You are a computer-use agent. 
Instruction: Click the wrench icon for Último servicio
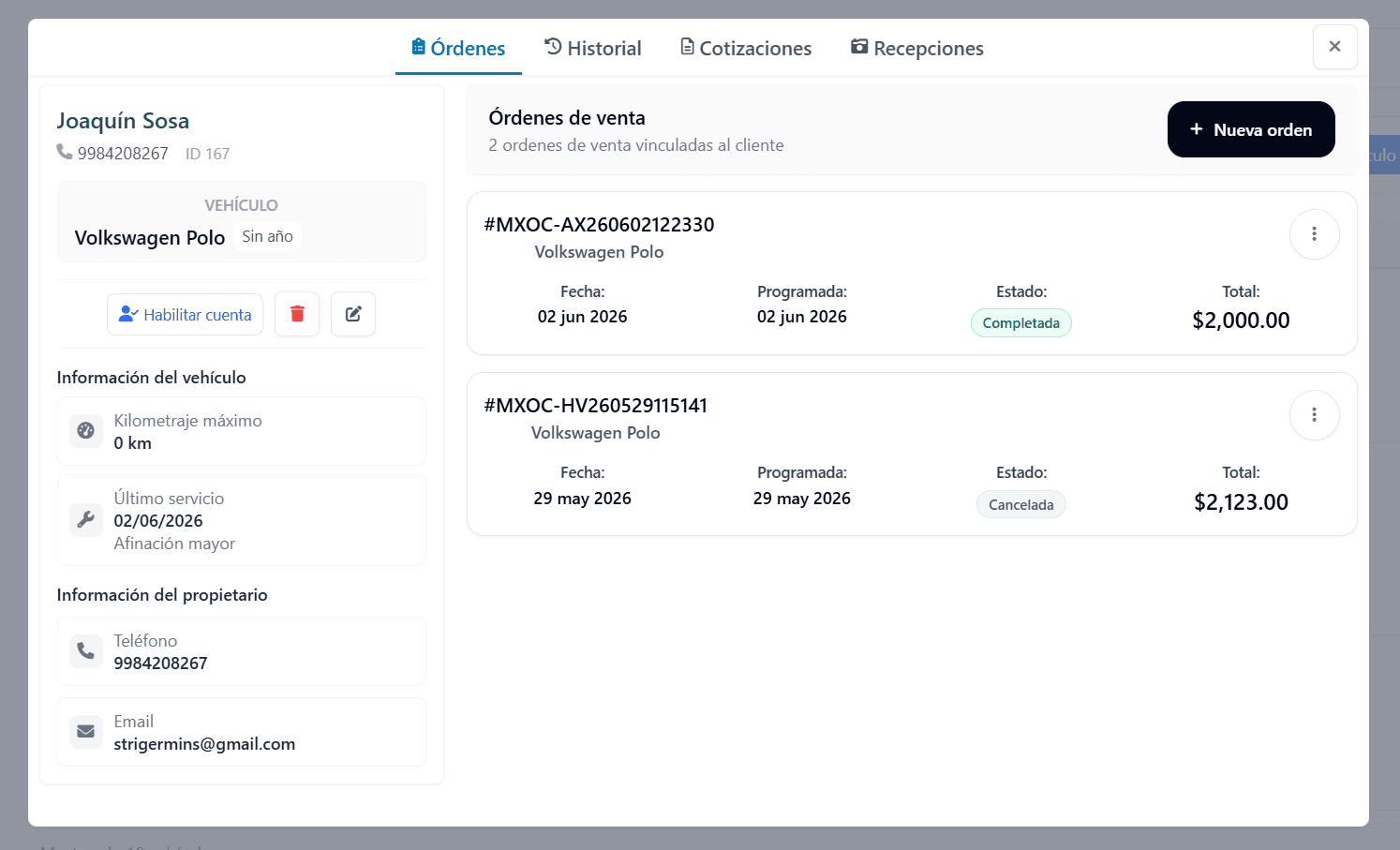pos(86,520)
